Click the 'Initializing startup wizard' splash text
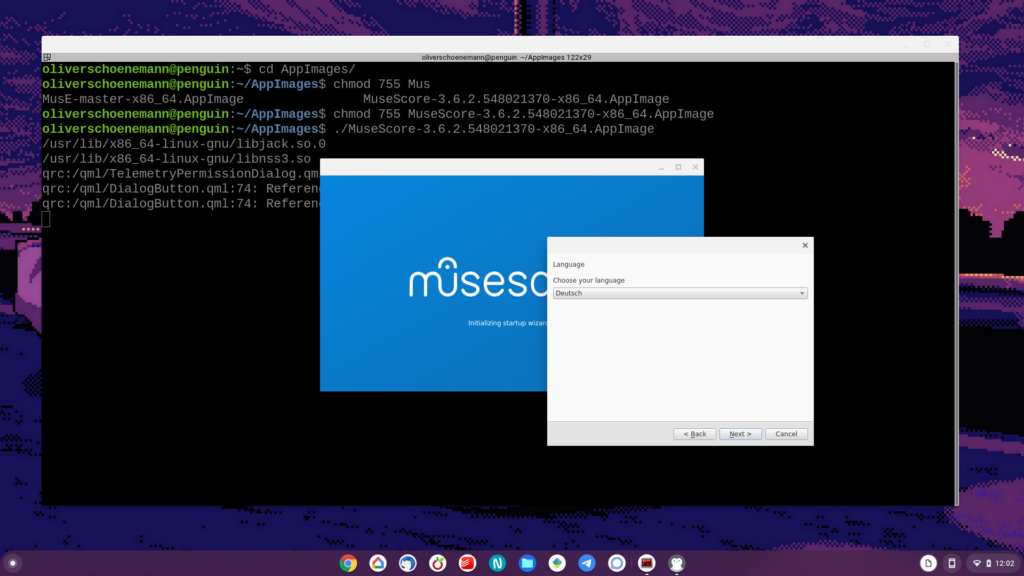This screenshot has height=576, width=1024. pos(507,323)
